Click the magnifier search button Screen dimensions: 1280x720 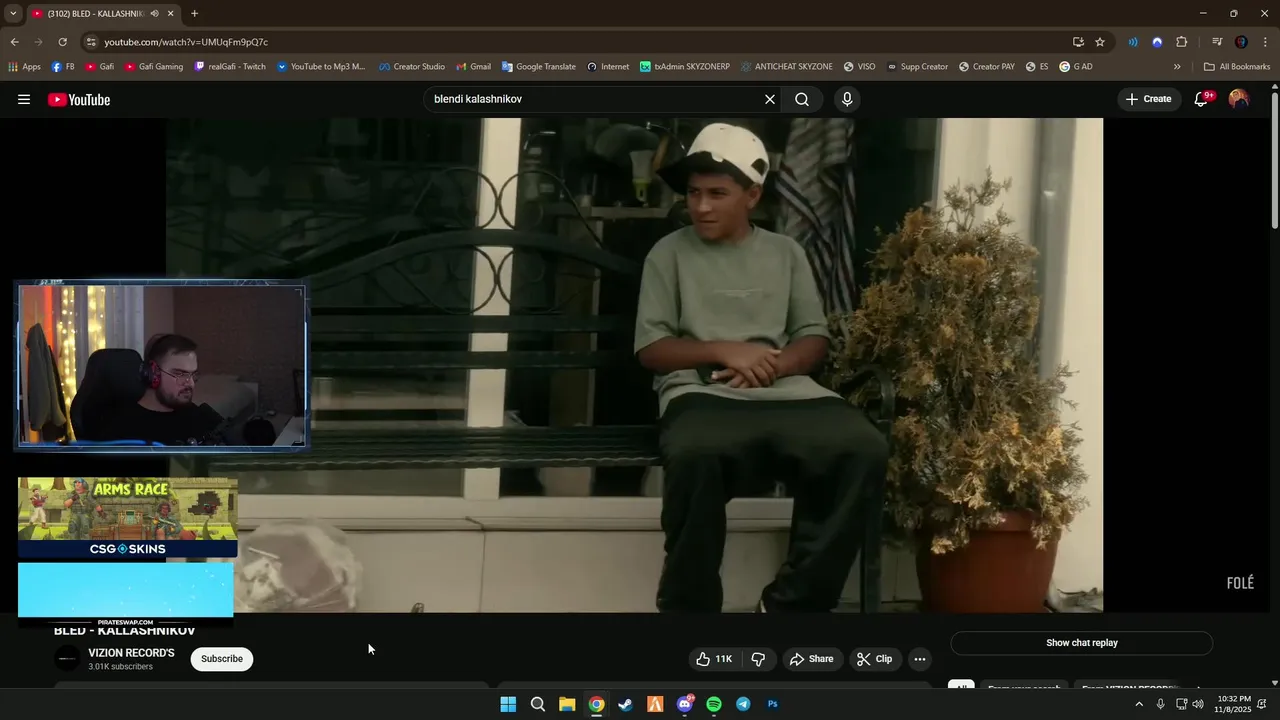[x=802, y=99]
